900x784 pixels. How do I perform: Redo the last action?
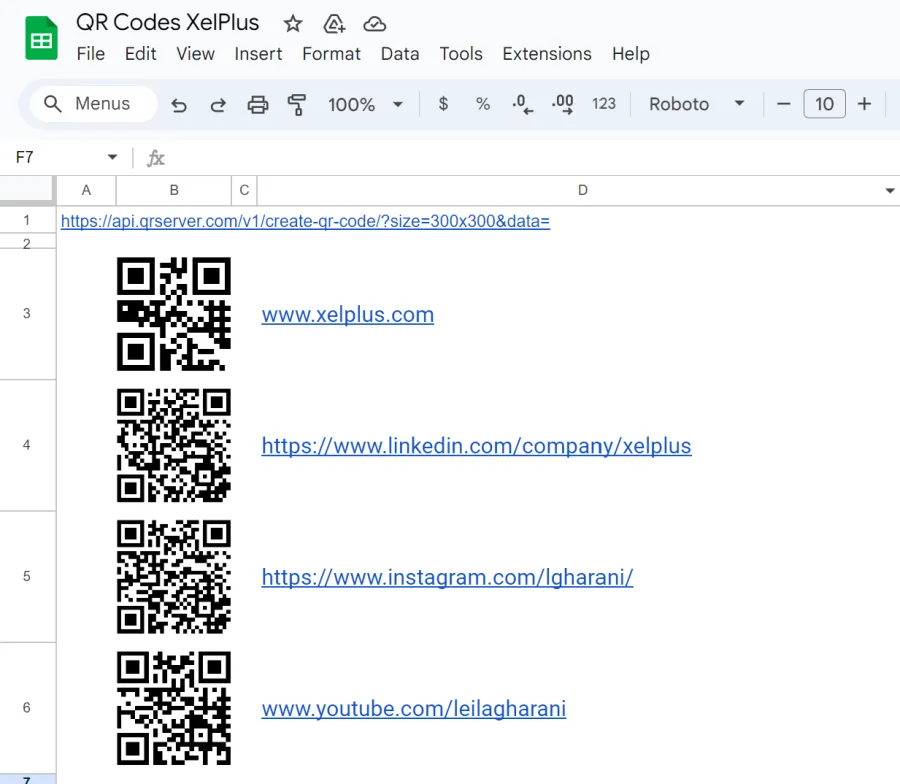pyautogui.click(x=217, y=104)
